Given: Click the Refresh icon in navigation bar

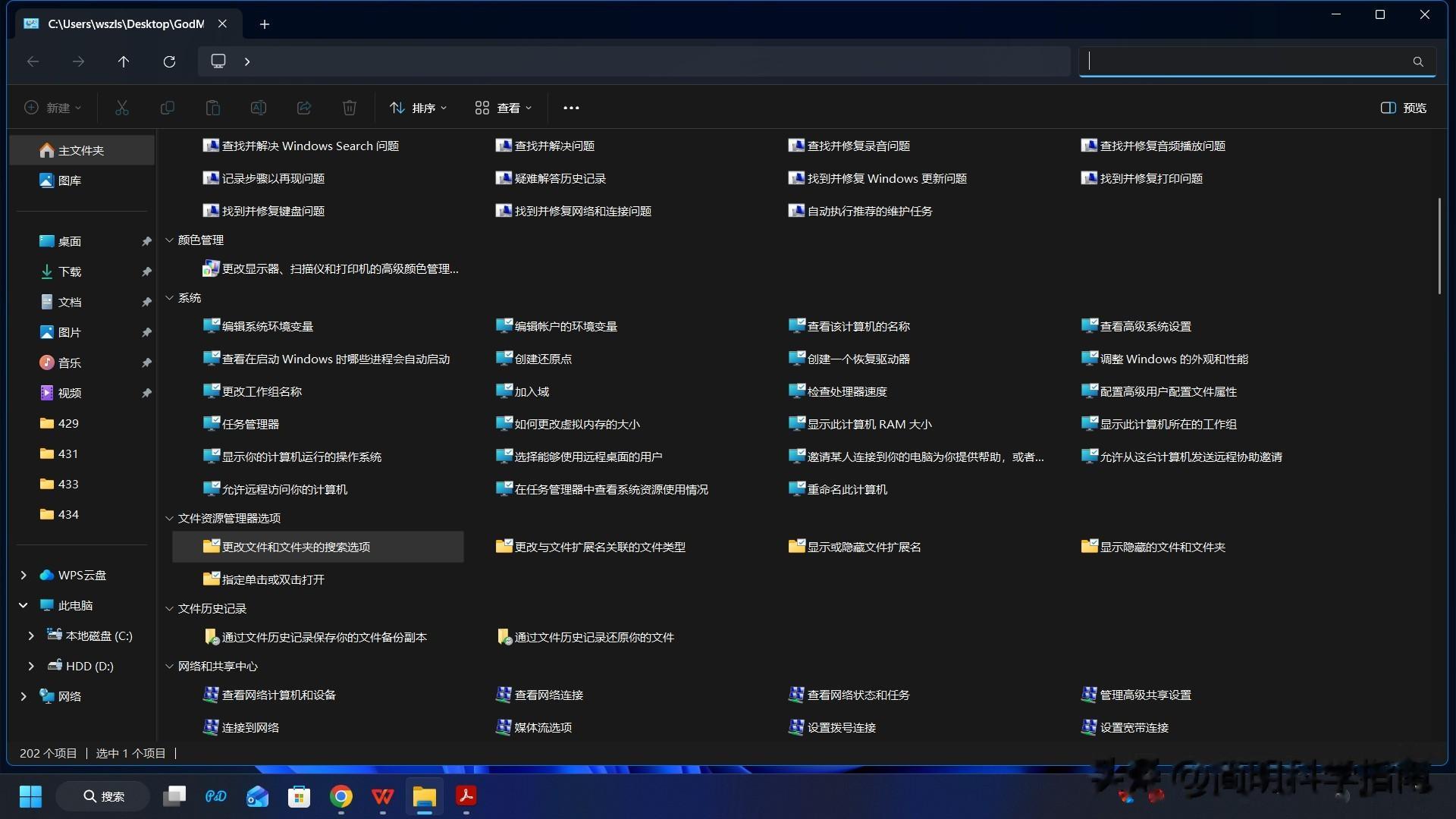Looking at the screenshot, I should tap(169, 61).
